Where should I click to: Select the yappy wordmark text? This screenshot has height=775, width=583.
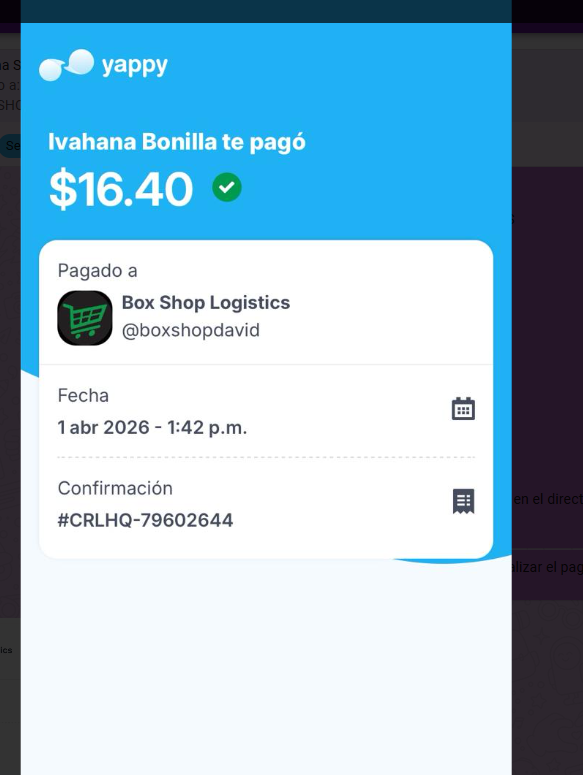[134, 66]
